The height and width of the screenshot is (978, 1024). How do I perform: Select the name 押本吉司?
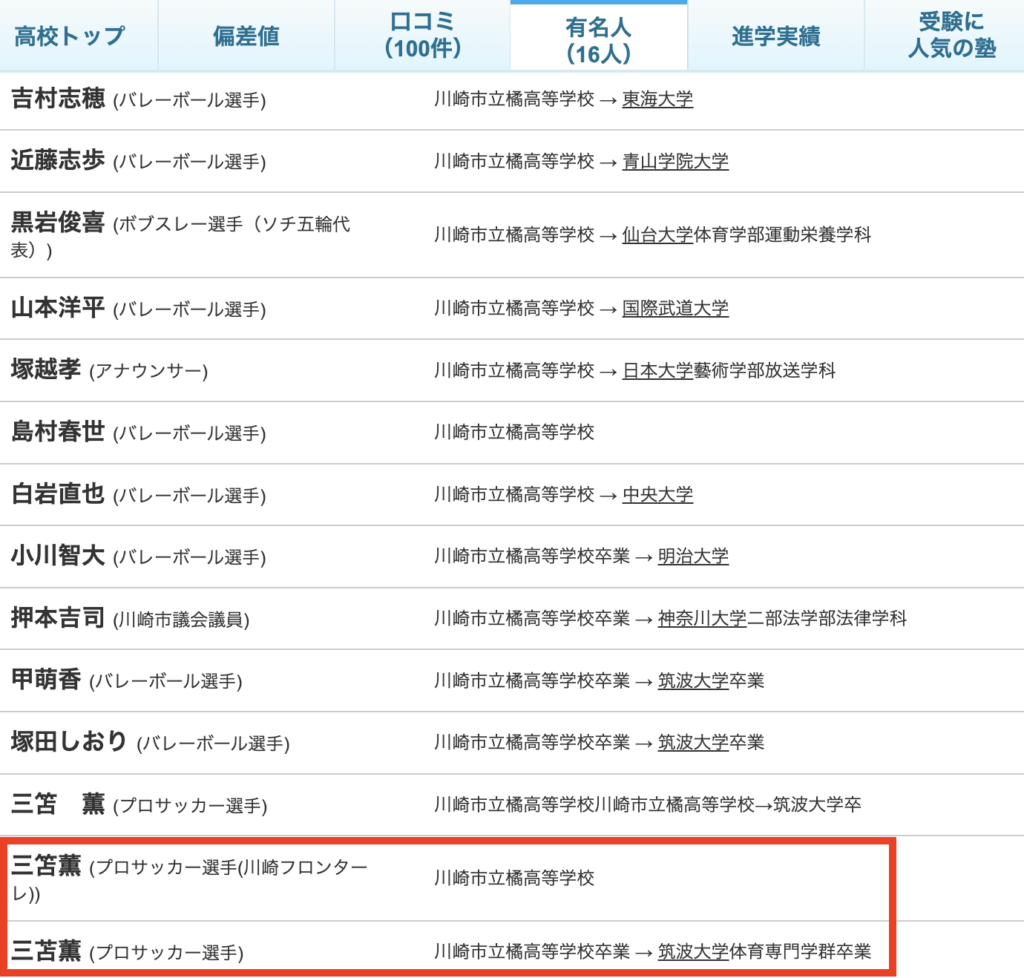(57, 618)
